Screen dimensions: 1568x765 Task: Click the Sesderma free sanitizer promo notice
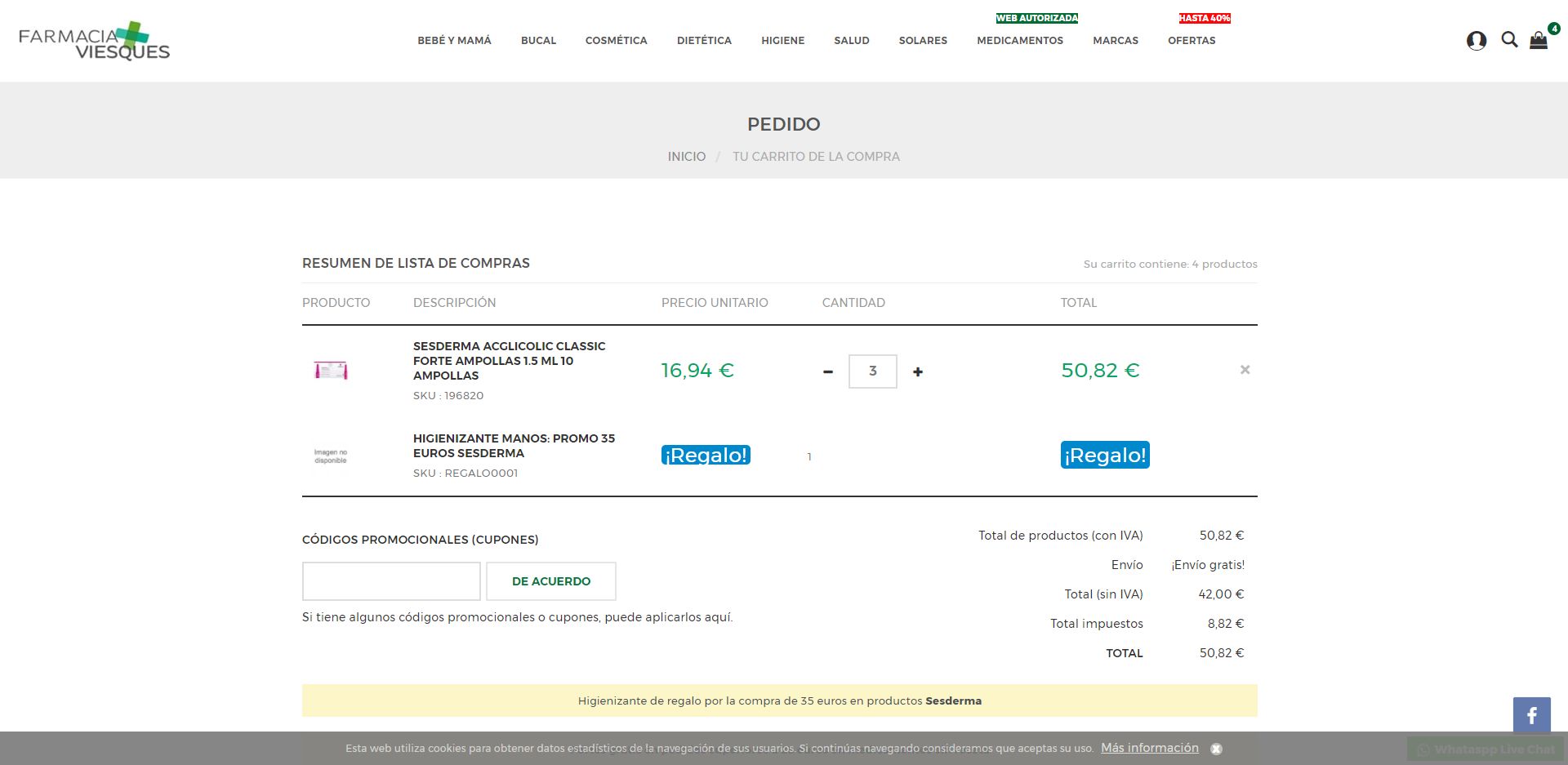780,701
